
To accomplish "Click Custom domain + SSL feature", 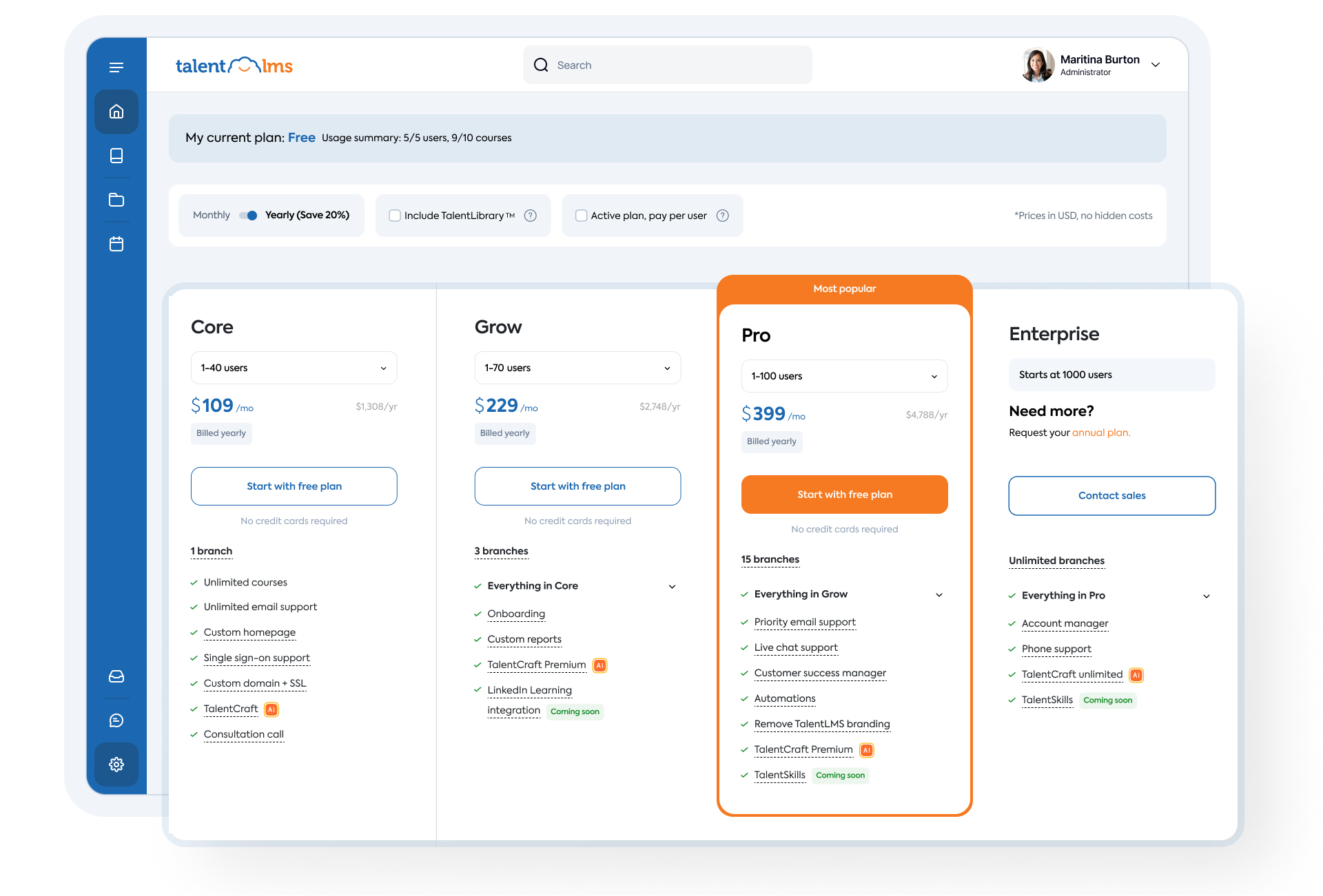I will tap(255, 683).
